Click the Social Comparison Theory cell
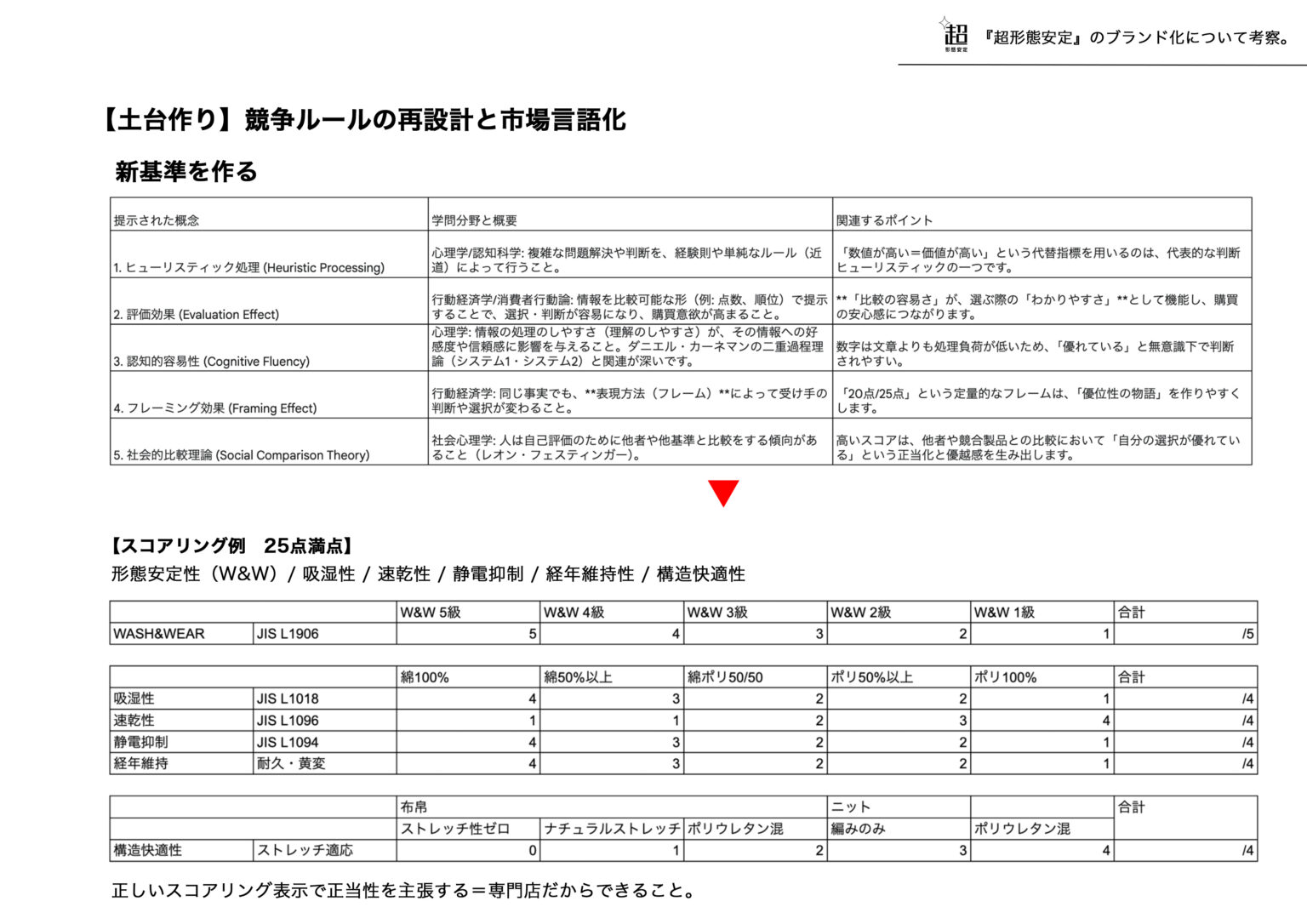 pos(242,455)
